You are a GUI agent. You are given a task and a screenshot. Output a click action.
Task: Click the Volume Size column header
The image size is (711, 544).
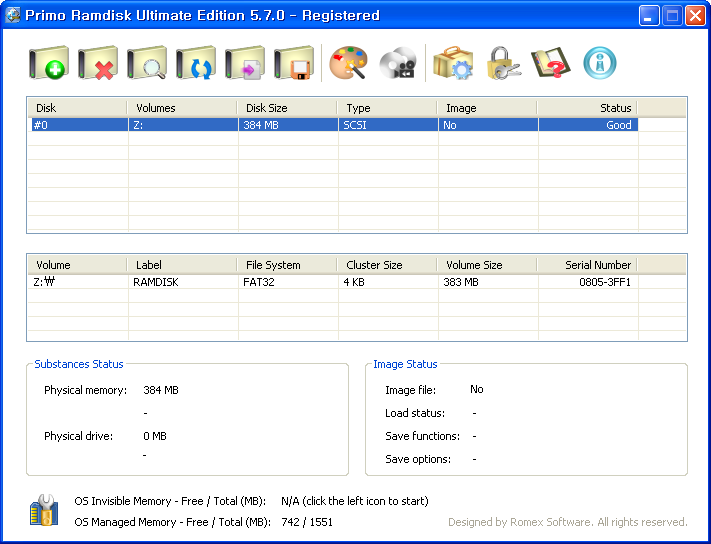(x=487, y=265)
